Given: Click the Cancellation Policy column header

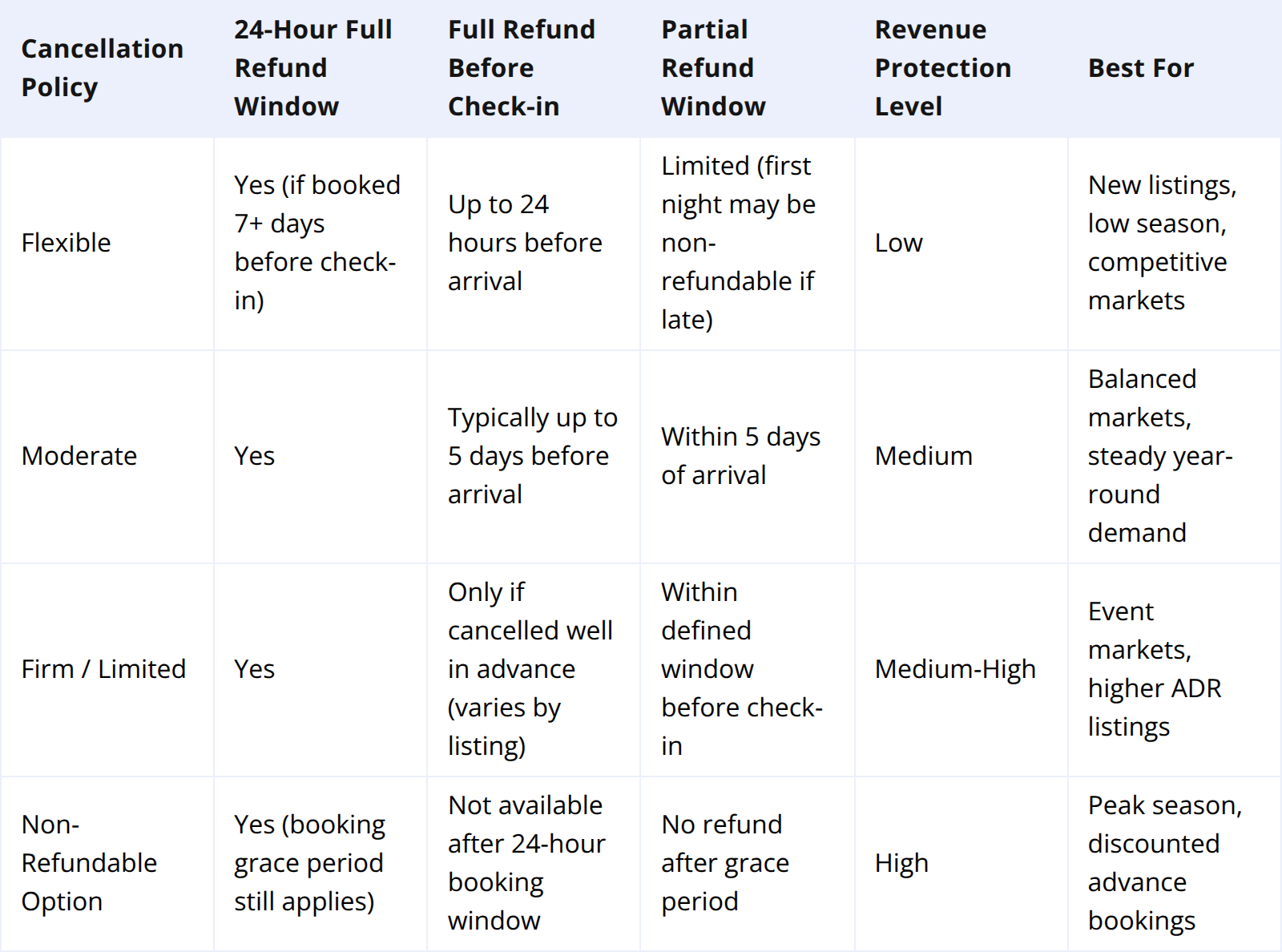Looking at the screenshot, I should (102, 68).
